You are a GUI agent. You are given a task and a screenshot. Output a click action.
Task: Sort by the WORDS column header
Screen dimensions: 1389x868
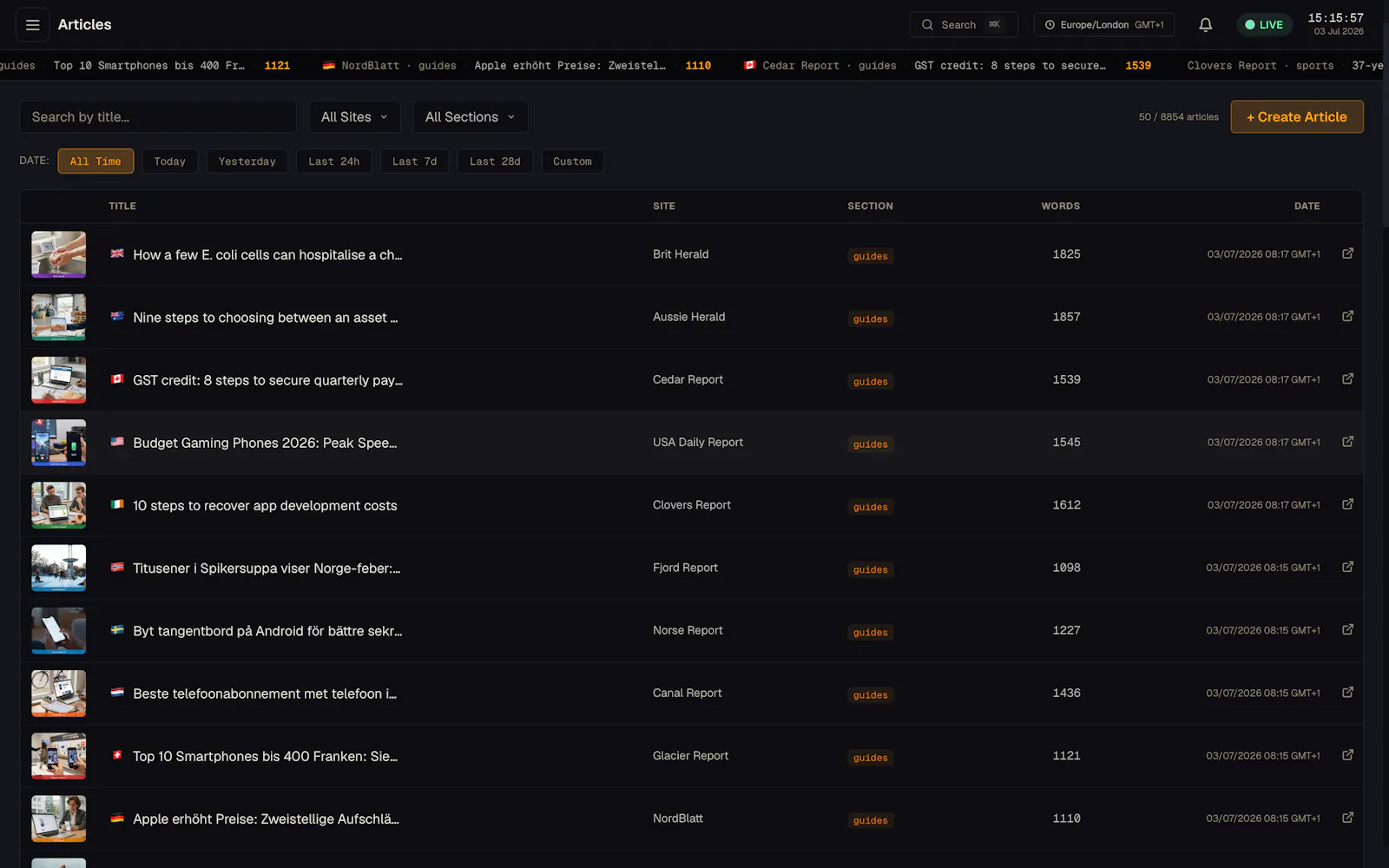1061,207
